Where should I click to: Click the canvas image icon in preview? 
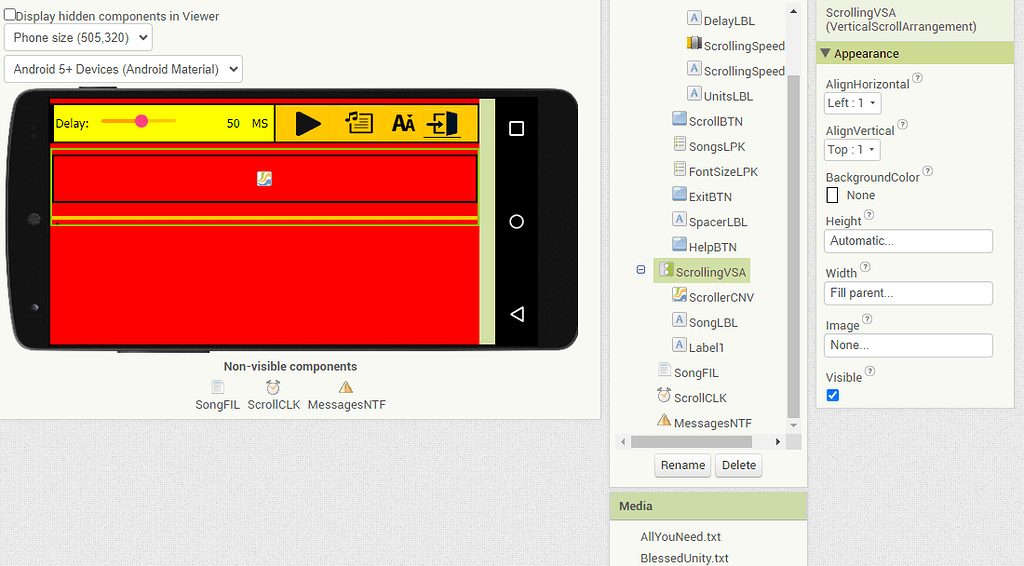264,179
